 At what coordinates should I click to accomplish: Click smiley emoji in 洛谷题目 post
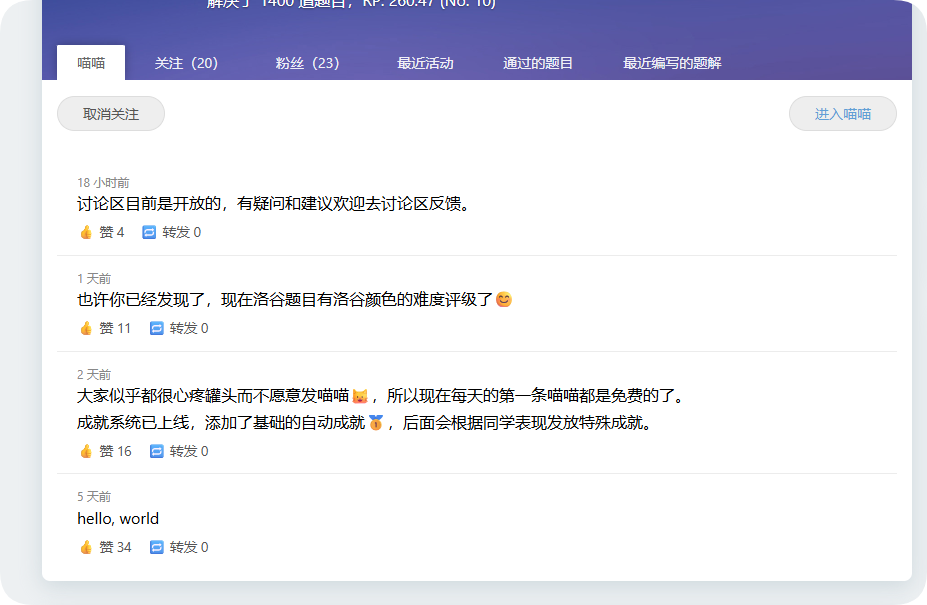[x=504, y=300]
